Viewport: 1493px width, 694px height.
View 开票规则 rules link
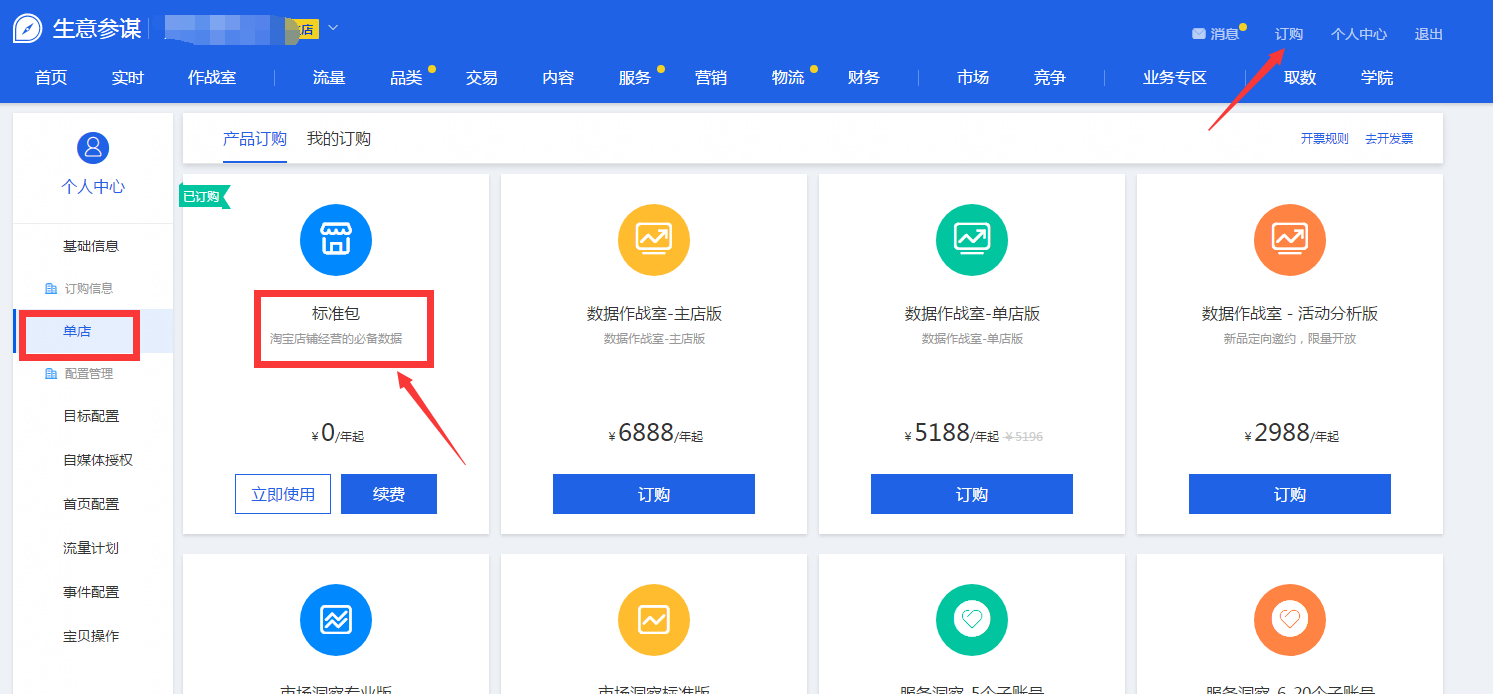1324,139
